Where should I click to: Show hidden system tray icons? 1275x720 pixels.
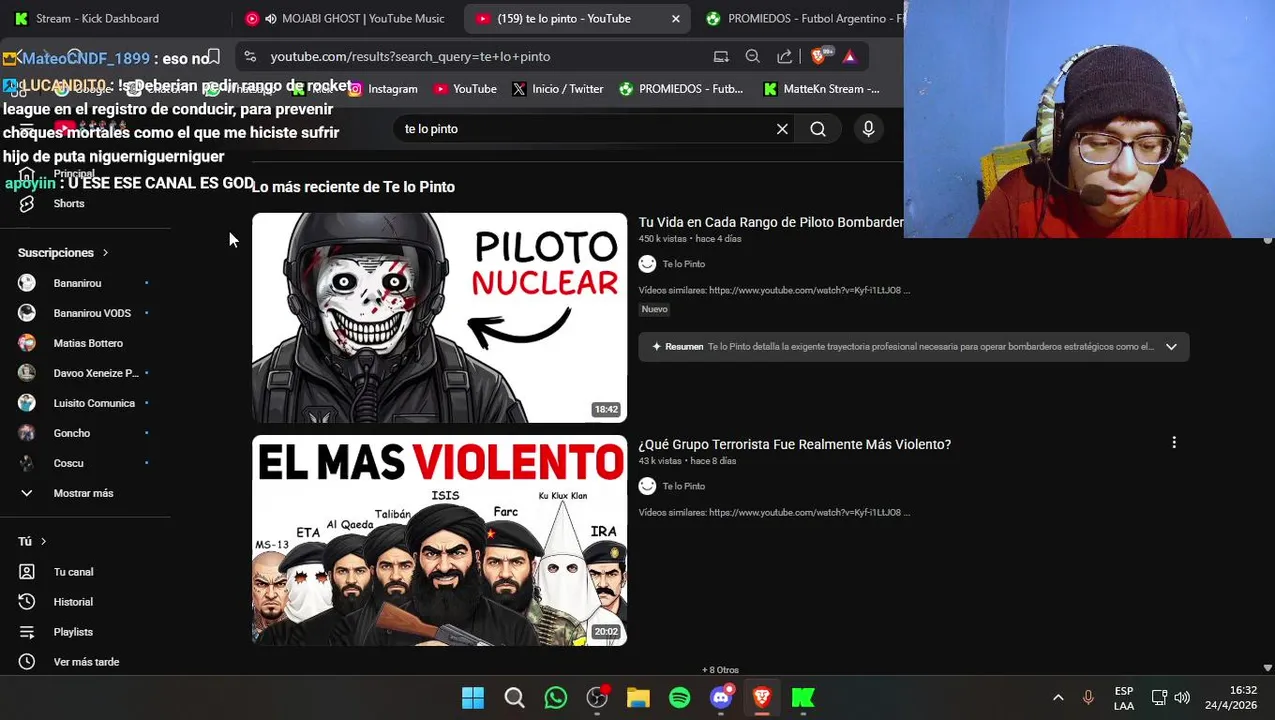1058,698
